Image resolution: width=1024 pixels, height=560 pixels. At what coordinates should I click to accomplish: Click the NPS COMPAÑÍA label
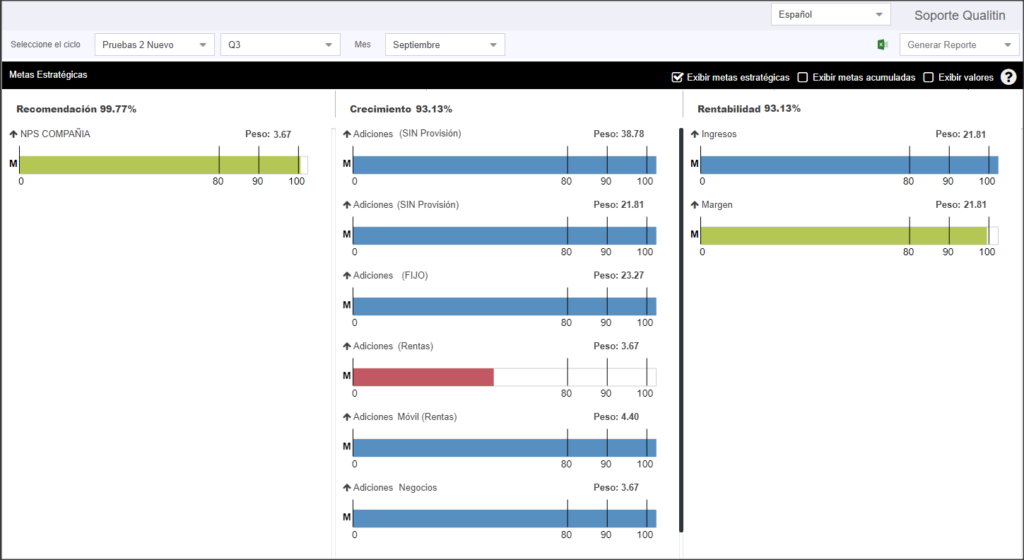(56, 134)
